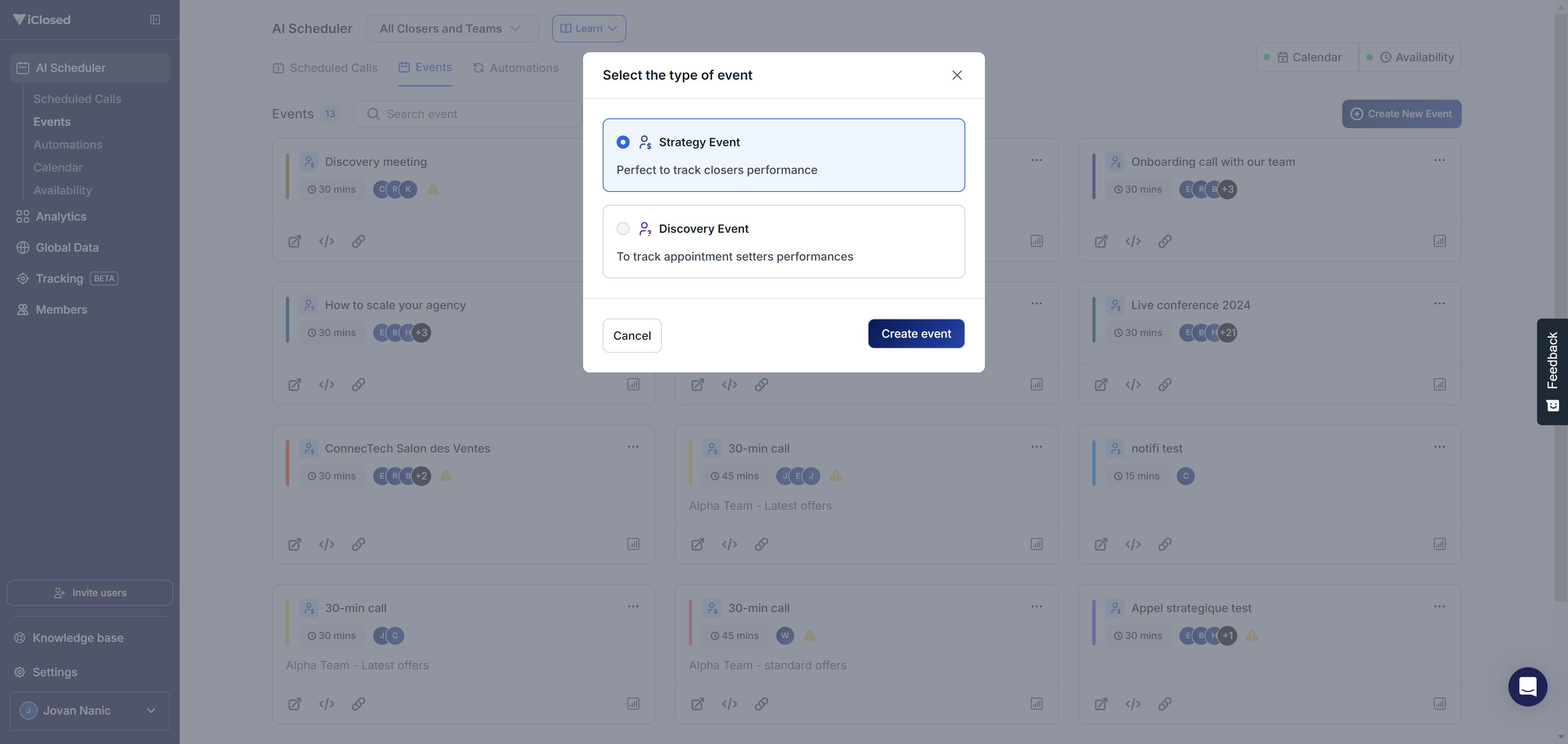
Task: Select the Discovery Event radio button
Action: coord(623,228)
